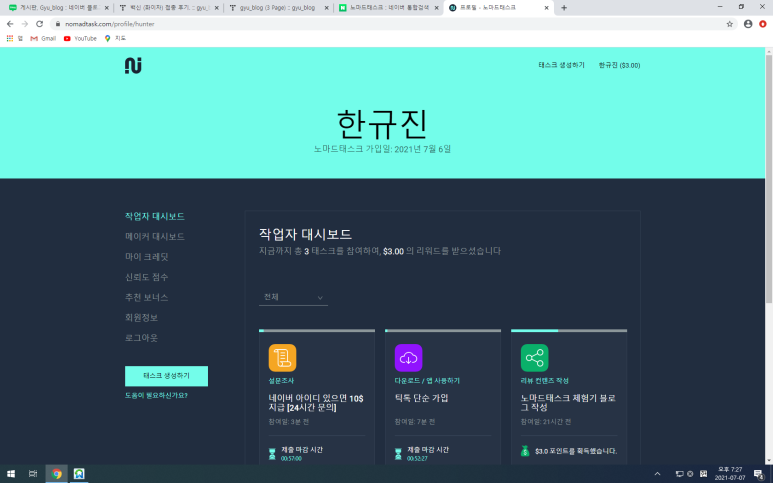Open the Chrome profile avatar icon
Viewport: 773px width, 483px height.
pos(748,24)
